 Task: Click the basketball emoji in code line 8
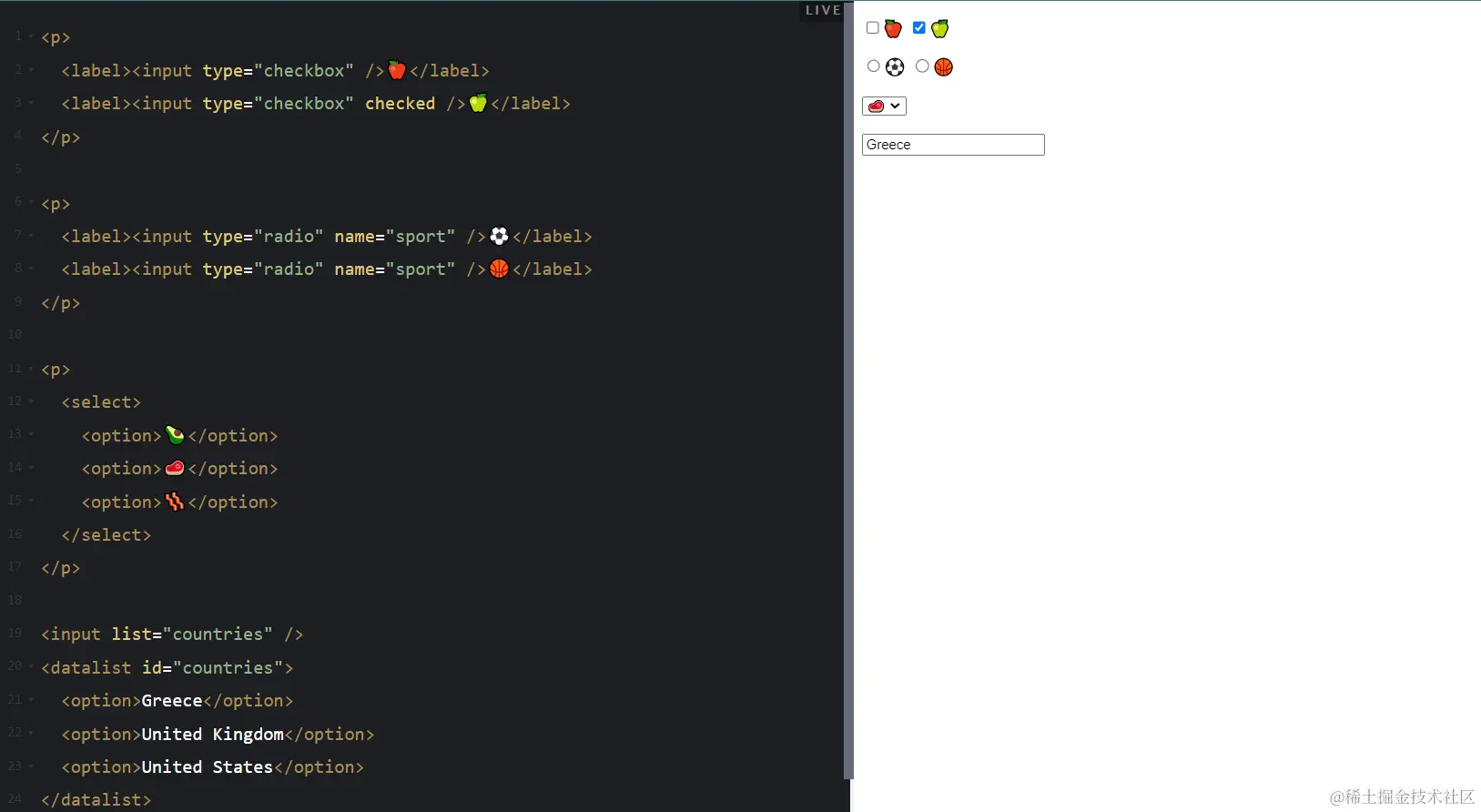point(499,269)
